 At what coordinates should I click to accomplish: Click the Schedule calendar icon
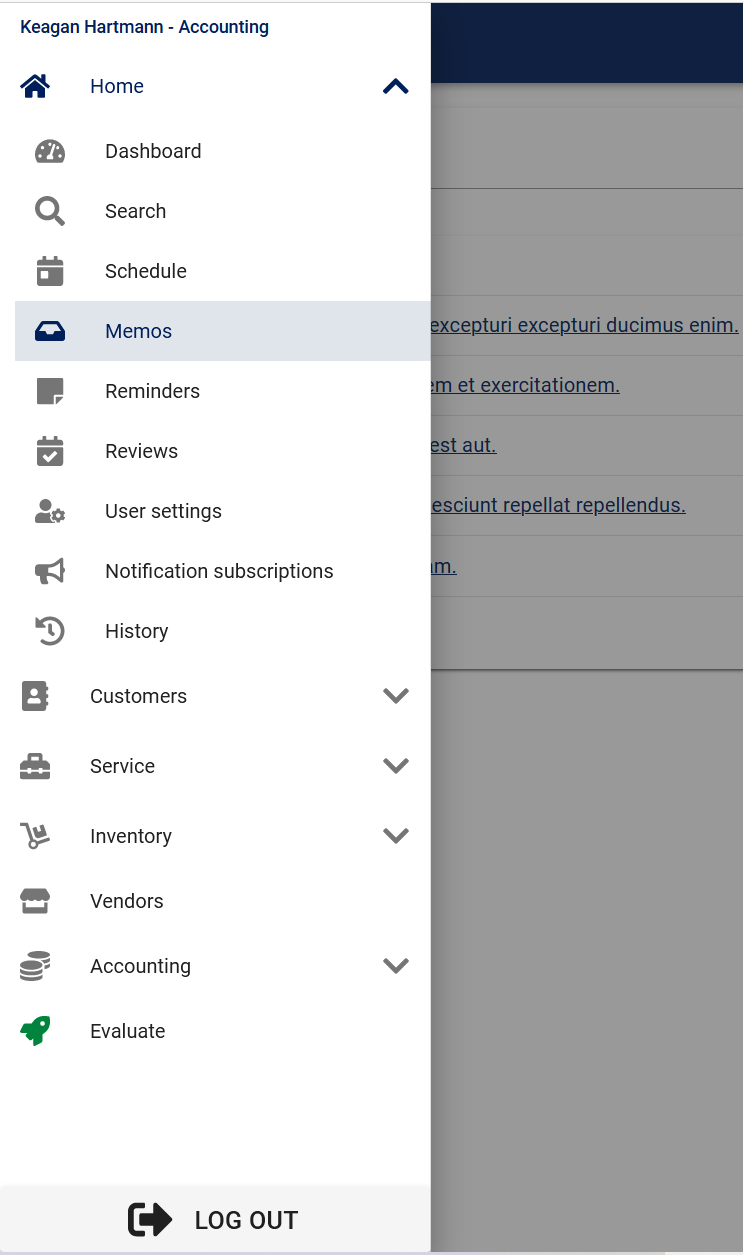coord(50,271)
